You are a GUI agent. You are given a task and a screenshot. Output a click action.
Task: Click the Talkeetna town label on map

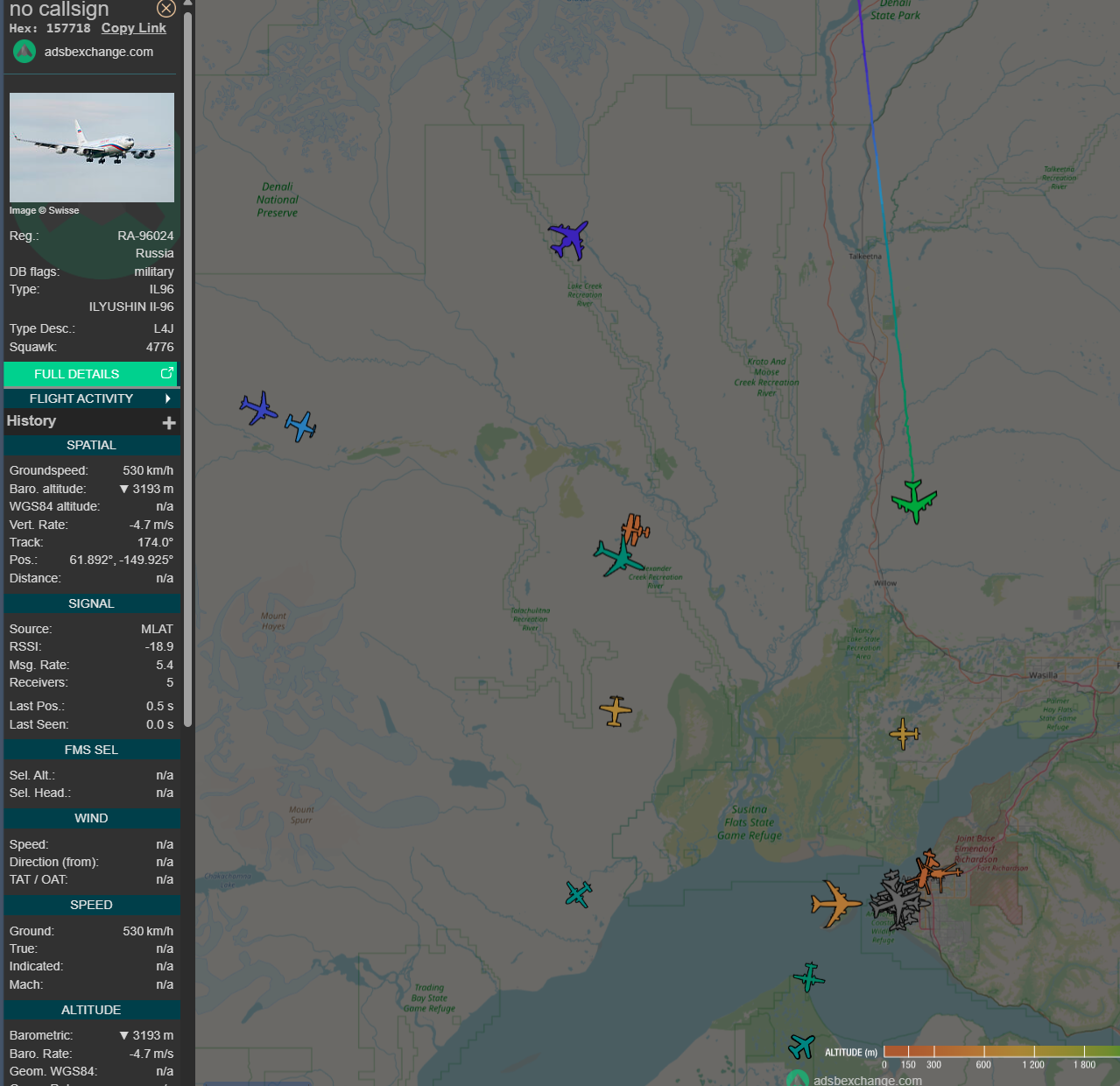(x=865, y=257)
